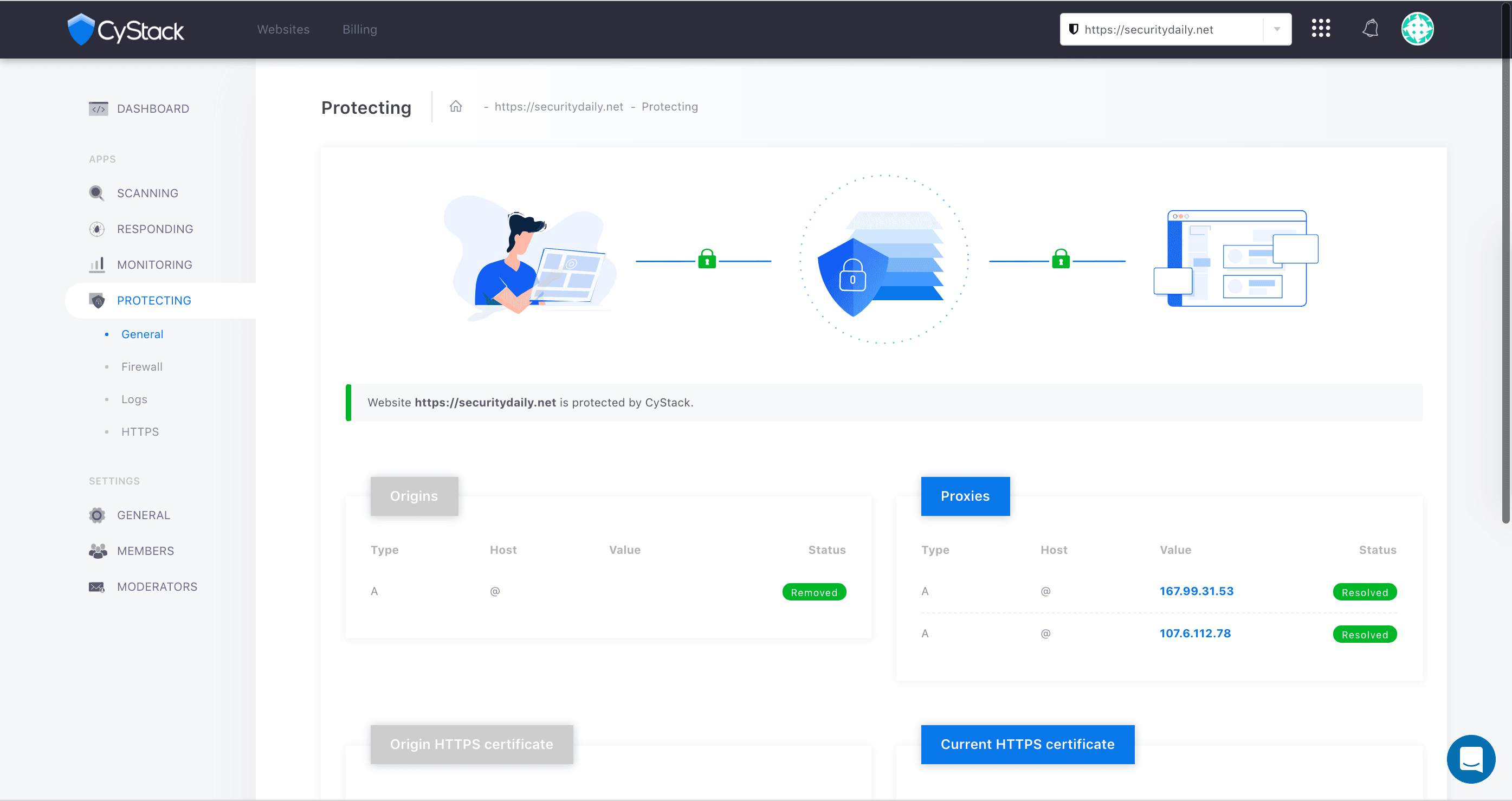Click the Removed status badge
This screenshot has width=1512, height=801.
click(813, 591)
